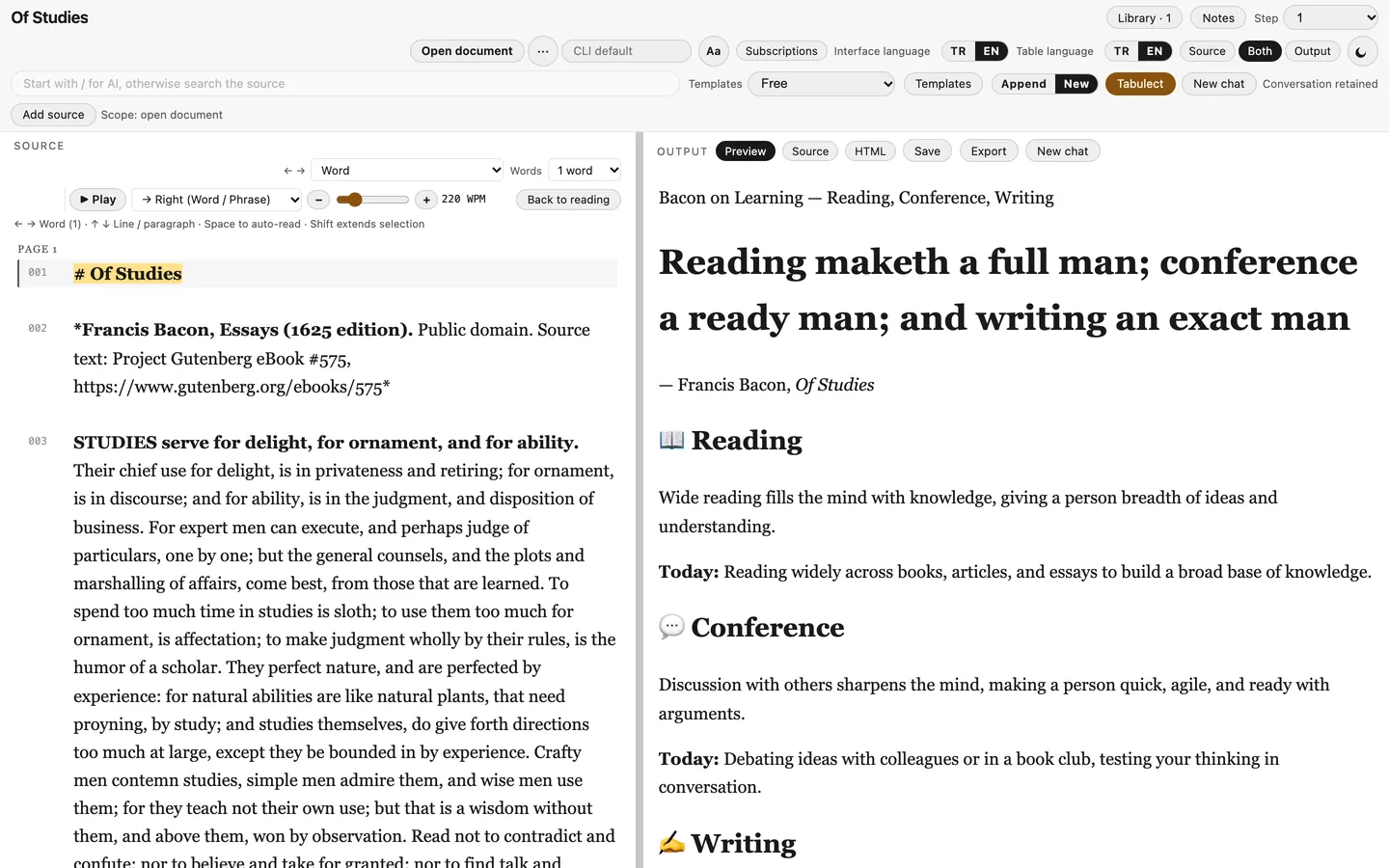
Task: Open Notes
Action: (1218, 17)
